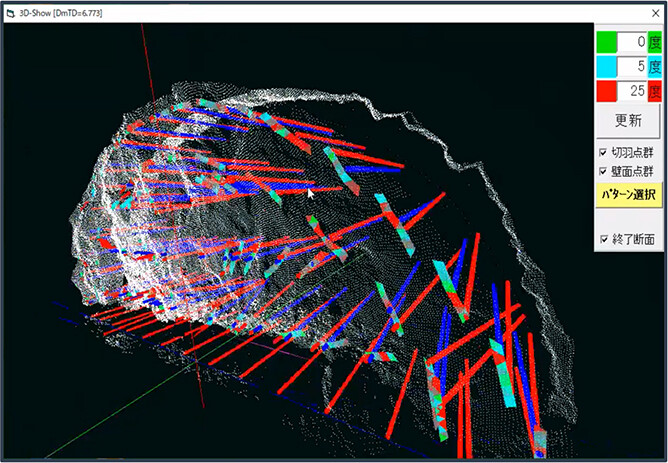Click the red color swatch
The width and height of the screenshot is (668, 463).
[x=607, y=92]
